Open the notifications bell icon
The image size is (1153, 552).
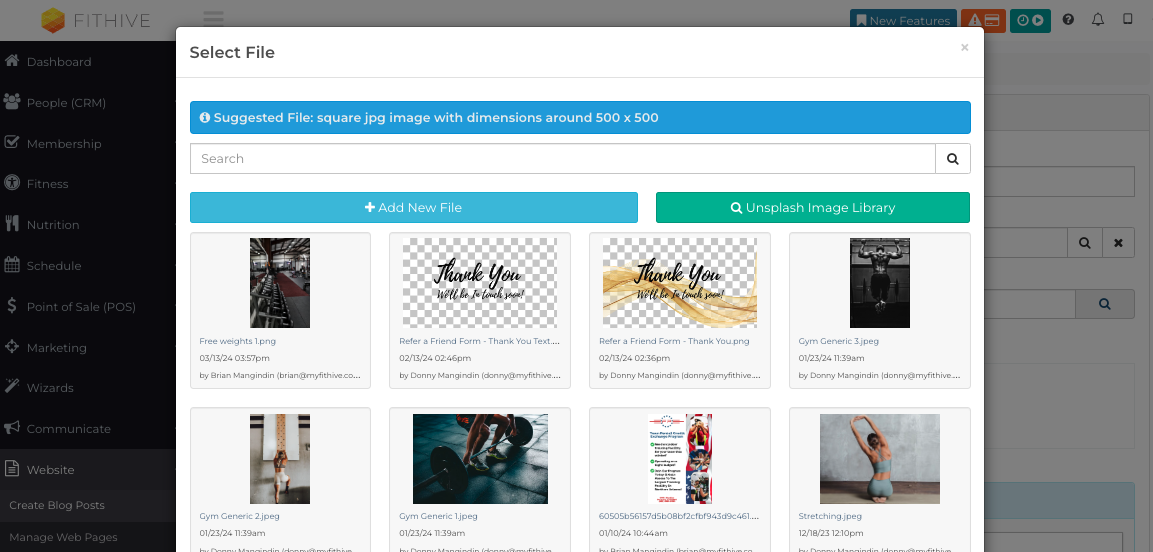[x=1097, y=20]
